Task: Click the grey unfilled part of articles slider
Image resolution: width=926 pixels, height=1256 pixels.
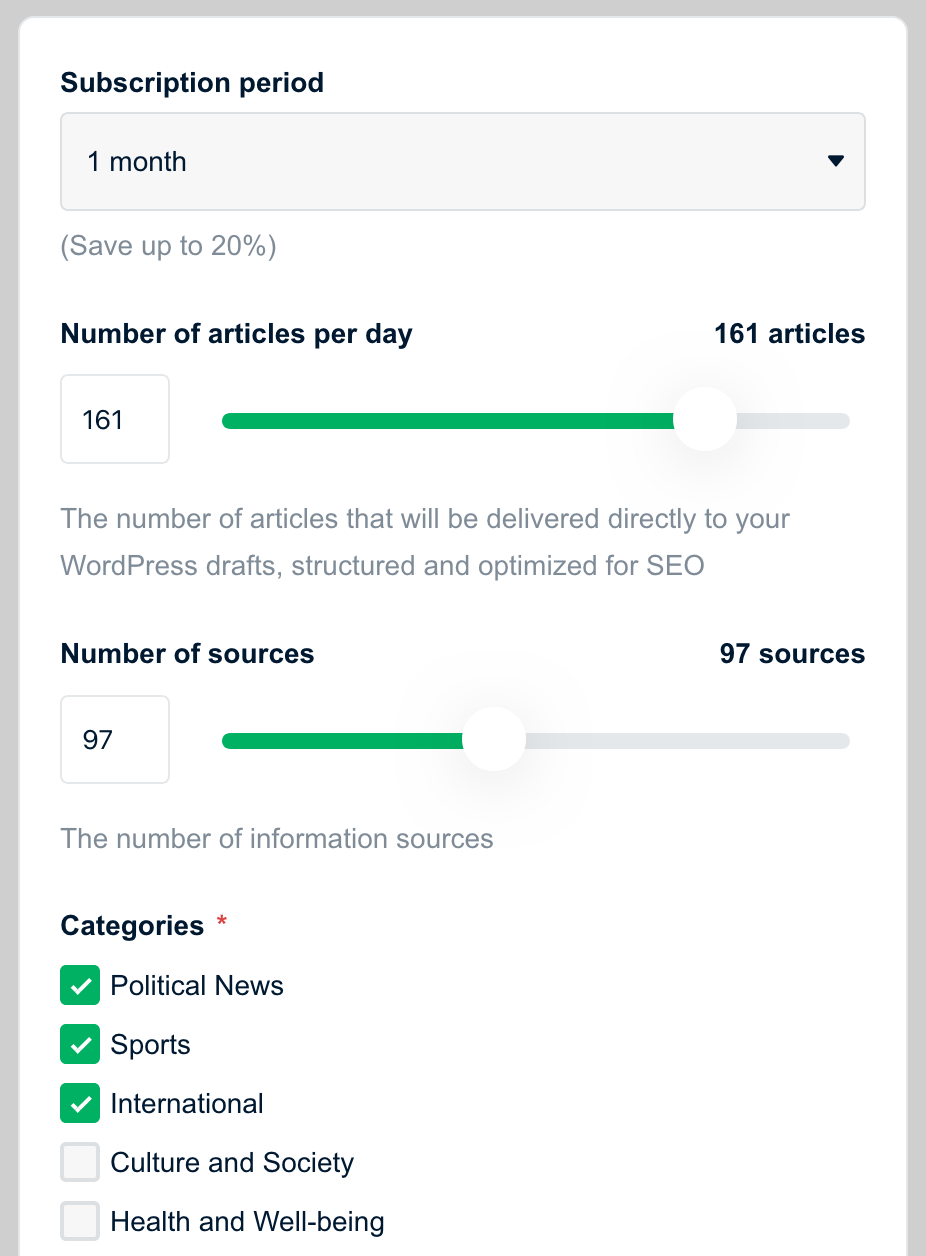Action: [795, 421]
